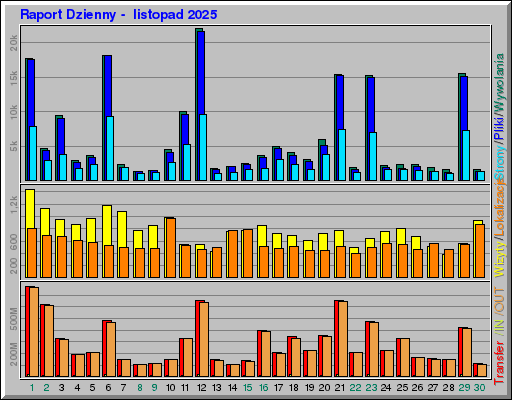
Task: Click day label "14" on the x-axis
Action: 232,388
